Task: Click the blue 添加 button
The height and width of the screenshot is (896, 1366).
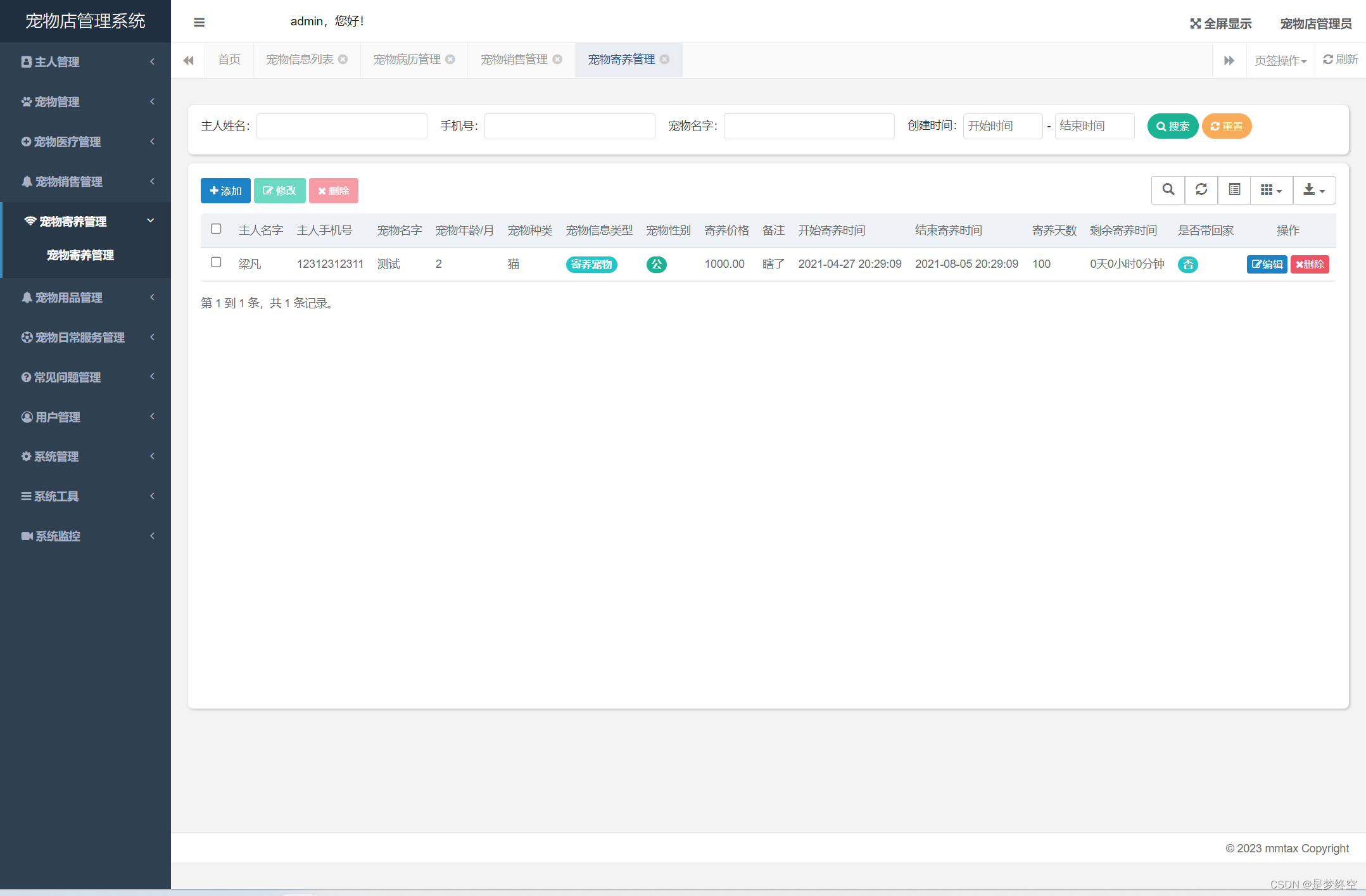Action: click(225, 191)
